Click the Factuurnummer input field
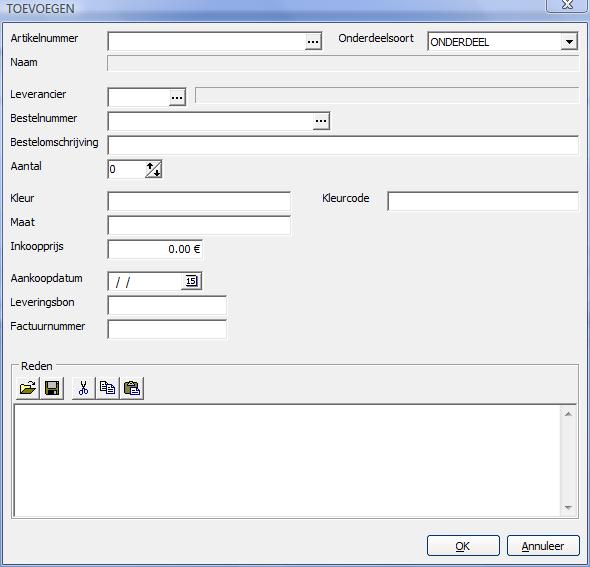590x567 pixels. coord(167,329)
